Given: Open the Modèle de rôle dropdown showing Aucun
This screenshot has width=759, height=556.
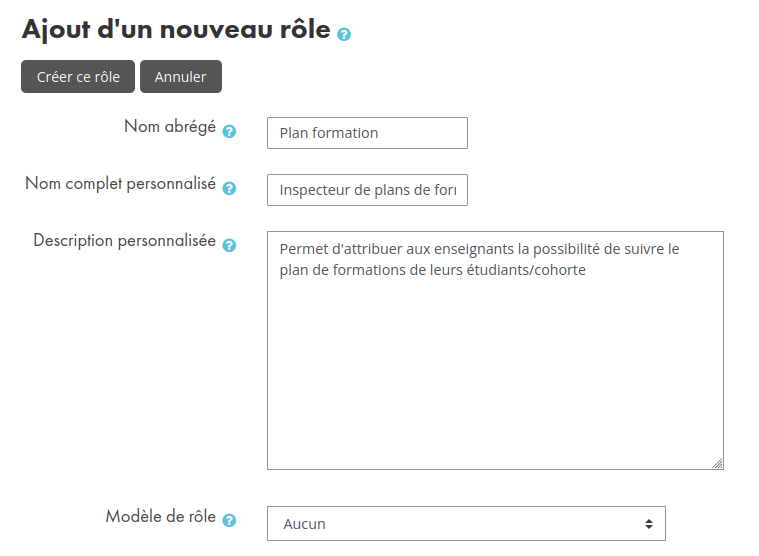Looking at the screenshot, I should coord(466,524).
